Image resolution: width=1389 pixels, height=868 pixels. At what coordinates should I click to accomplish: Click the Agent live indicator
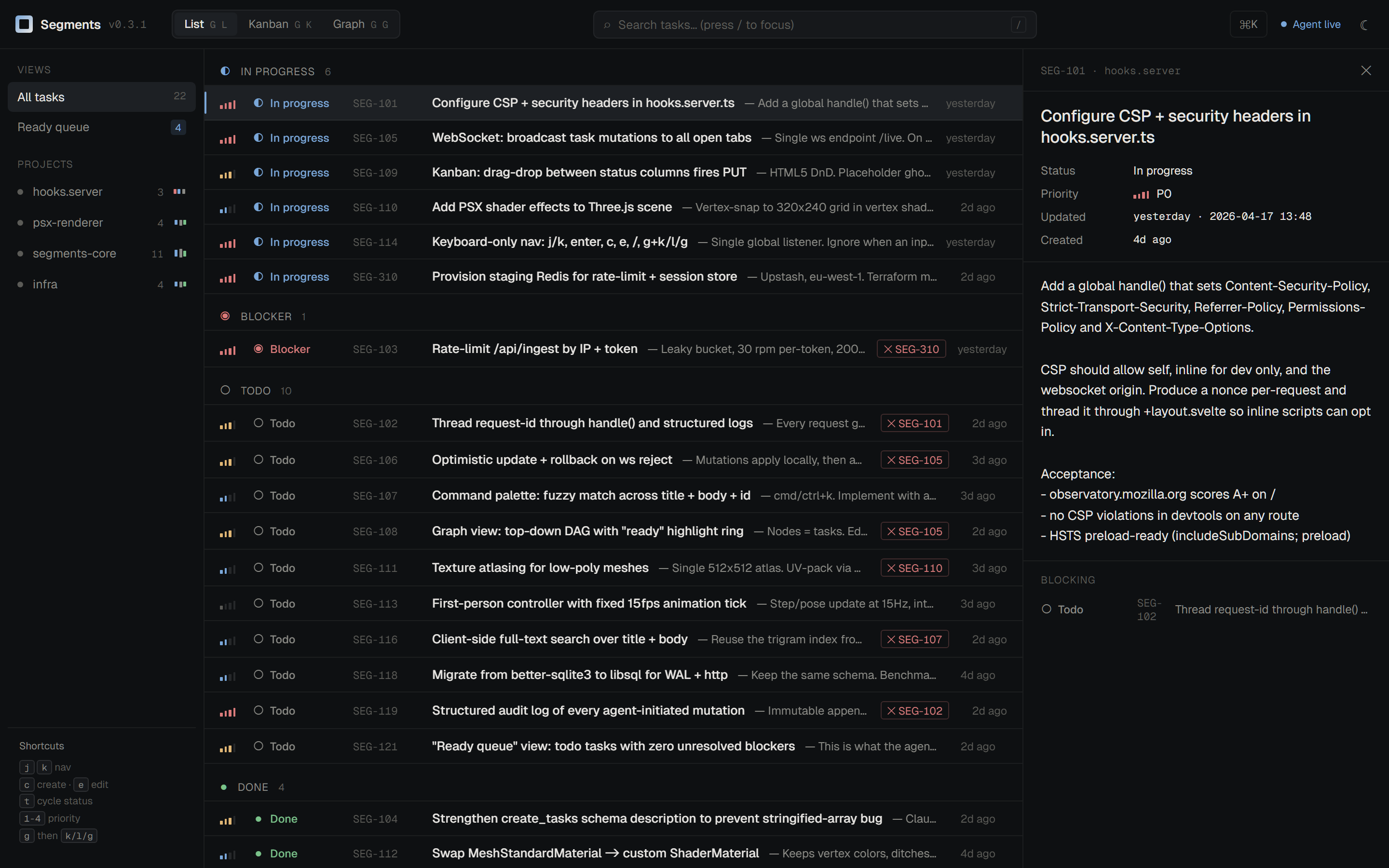[1311, 25]
